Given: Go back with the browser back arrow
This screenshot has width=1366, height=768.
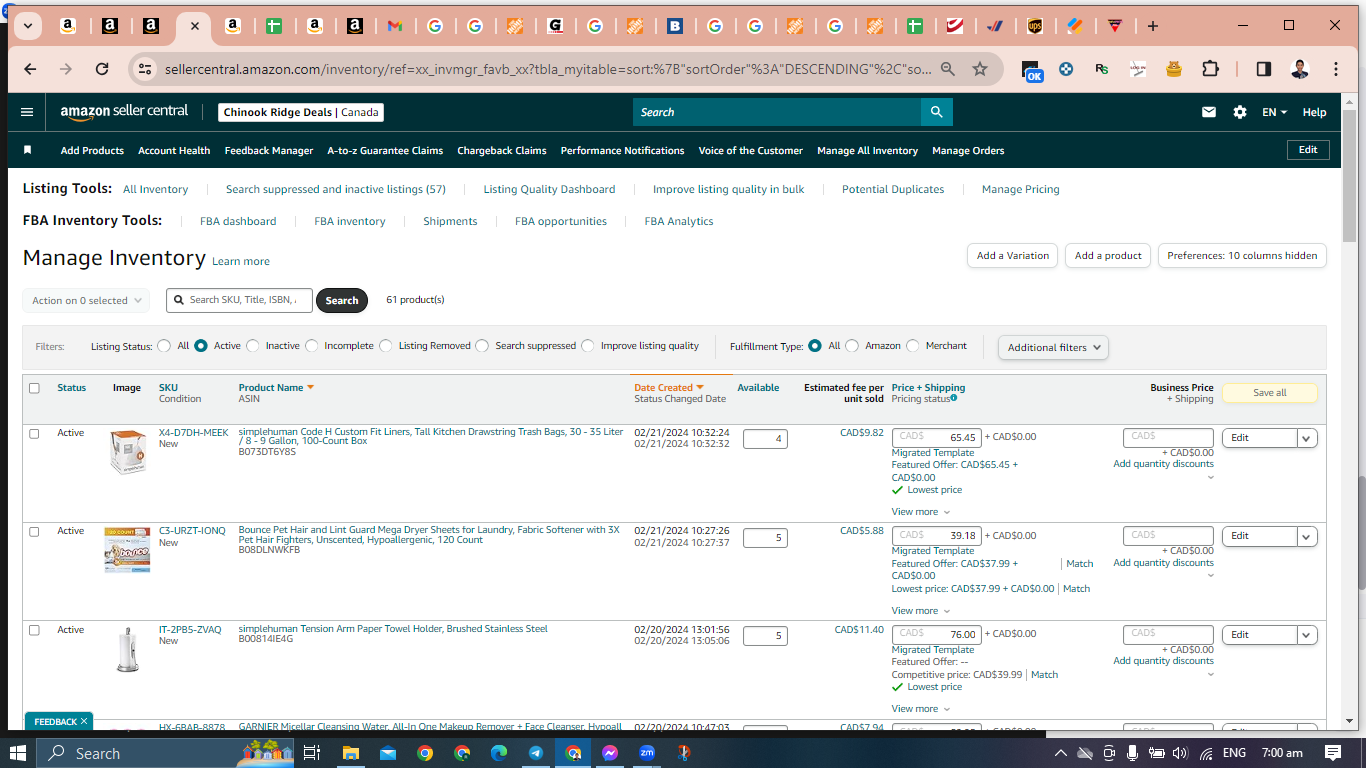Looking at the screenshot, I should pyautogui.click(x=30, y=69).
